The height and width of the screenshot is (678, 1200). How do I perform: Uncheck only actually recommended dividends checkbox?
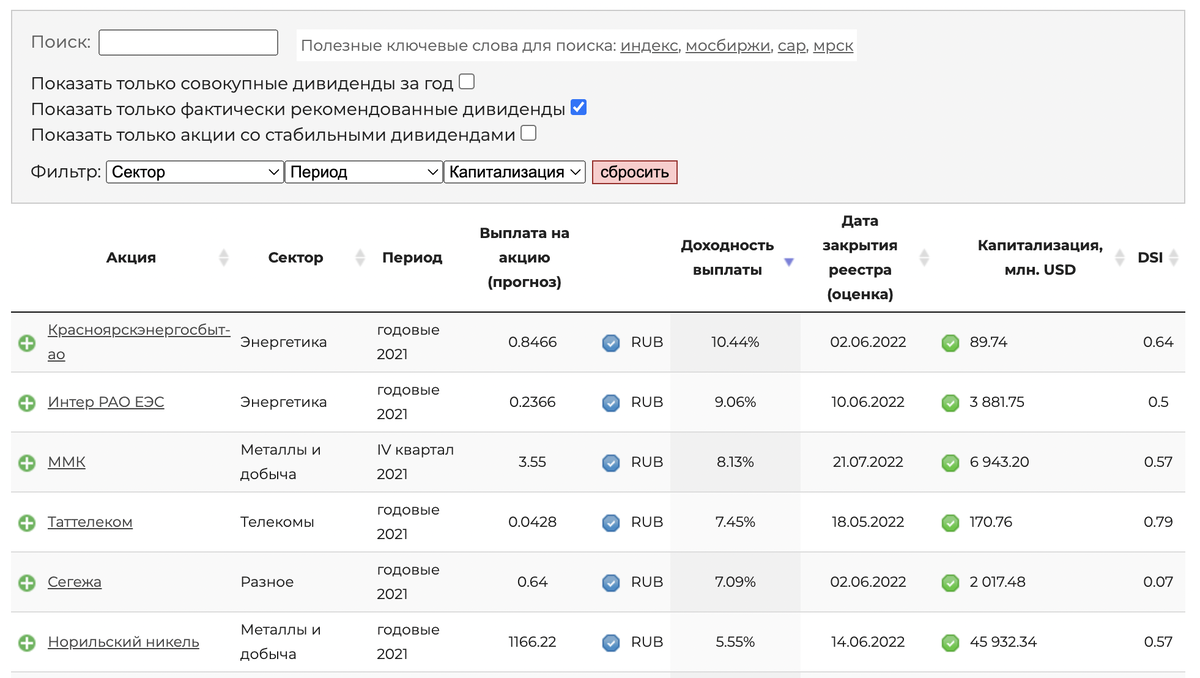[578, 108]
